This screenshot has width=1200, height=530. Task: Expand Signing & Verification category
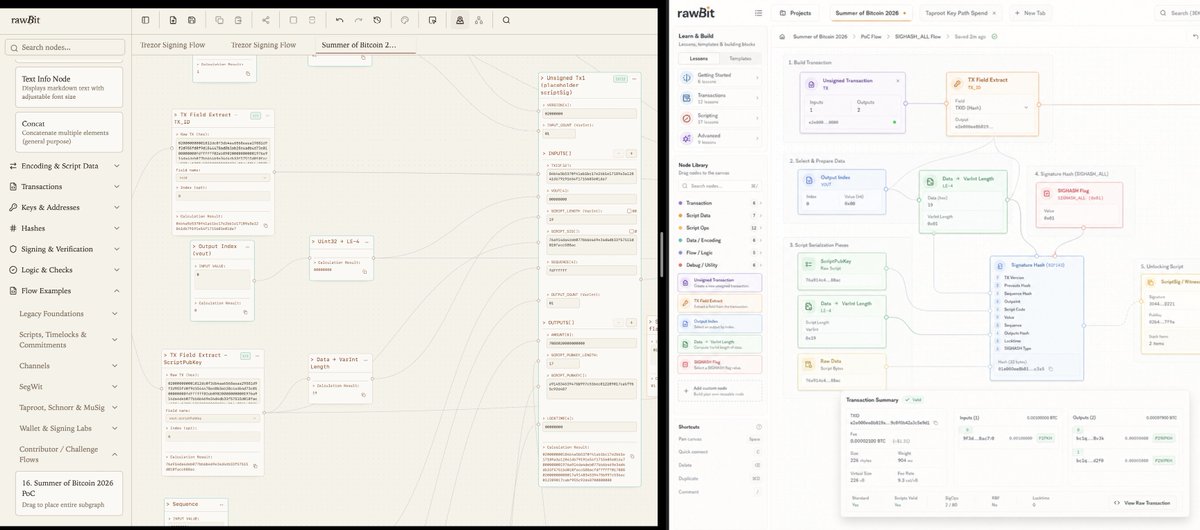(x=62, y=249)
